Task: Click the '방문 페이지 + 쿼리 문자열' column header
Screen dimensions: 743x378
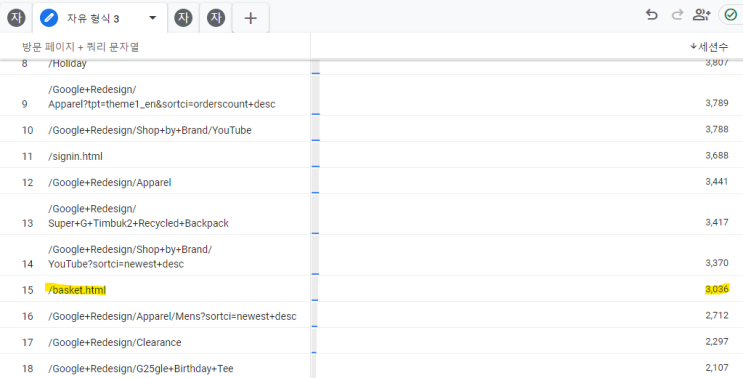Action: click(81, 47)
